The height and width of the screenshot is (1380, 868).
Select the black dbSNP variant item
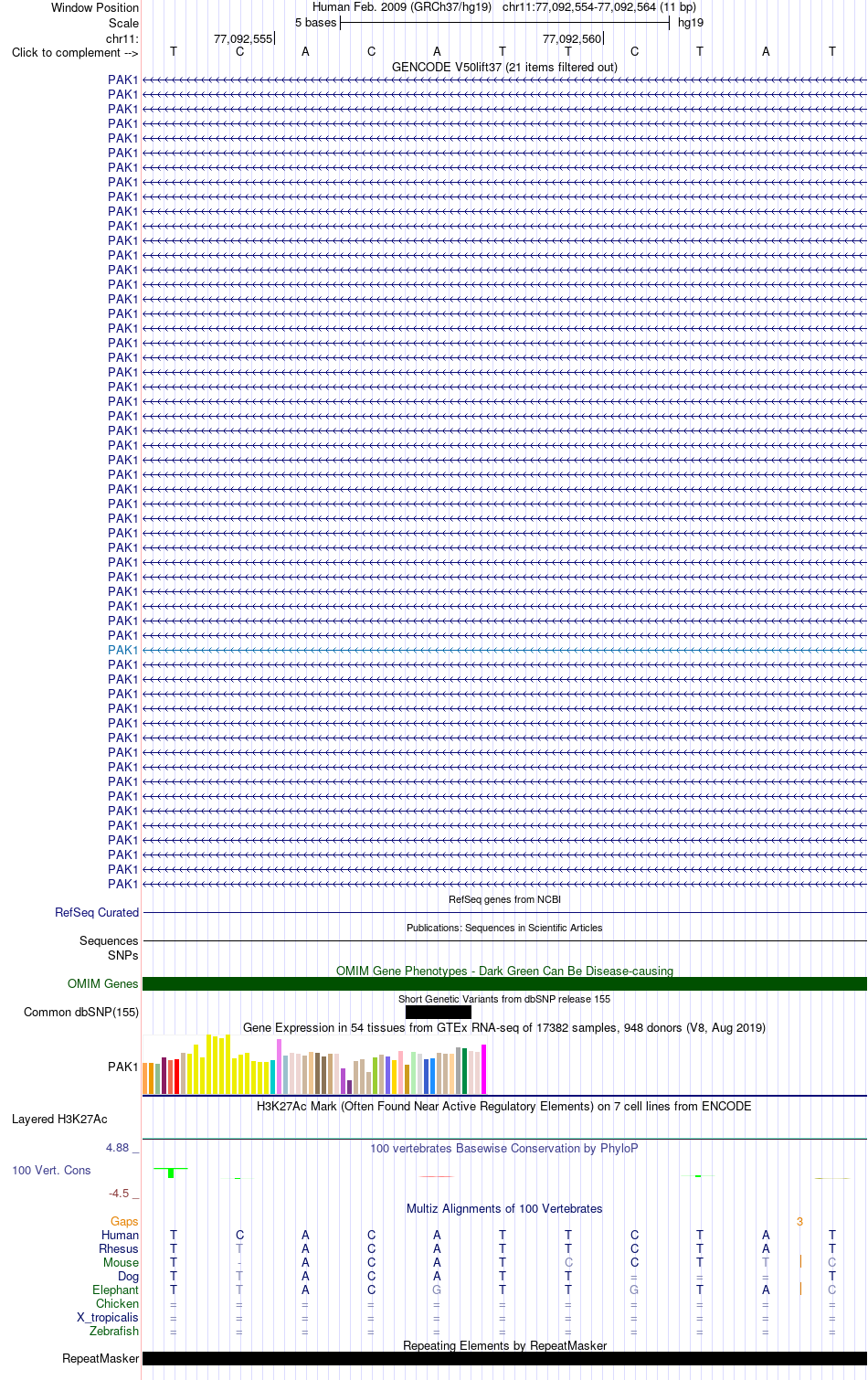[439, 1012]
